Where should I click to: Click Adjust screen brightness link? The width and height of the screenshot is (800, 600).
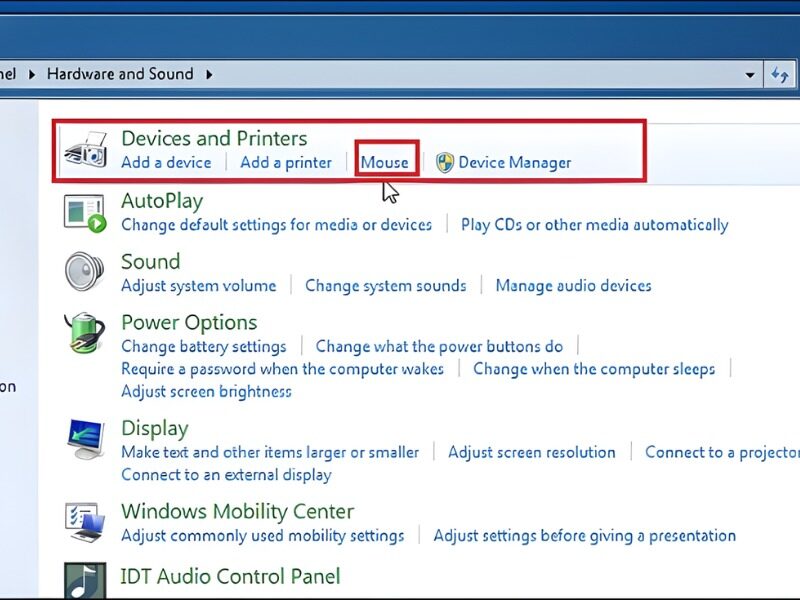(206, 391)
